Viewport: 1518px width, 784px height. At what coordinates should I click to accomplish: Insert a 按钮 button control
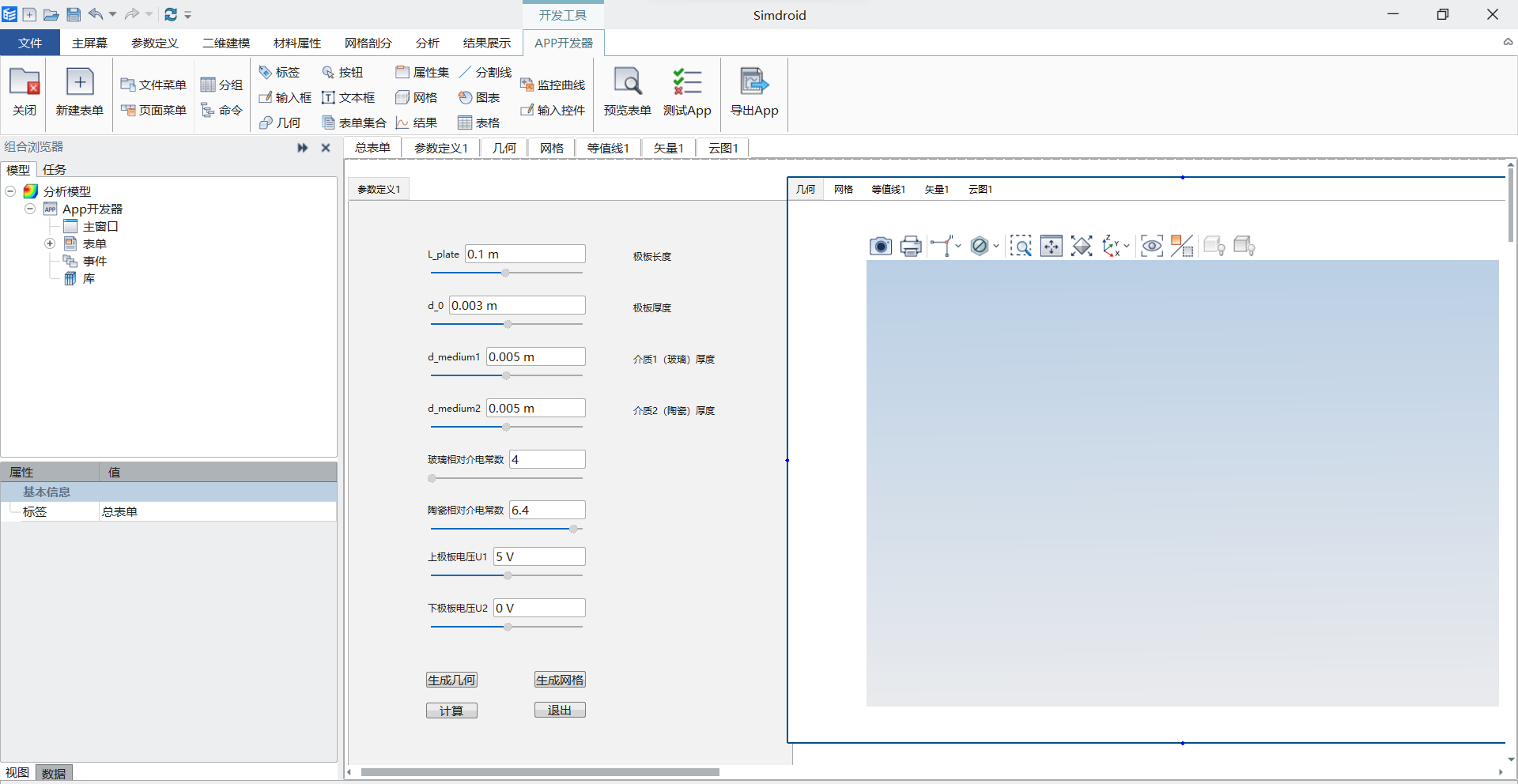click(342, 72)
